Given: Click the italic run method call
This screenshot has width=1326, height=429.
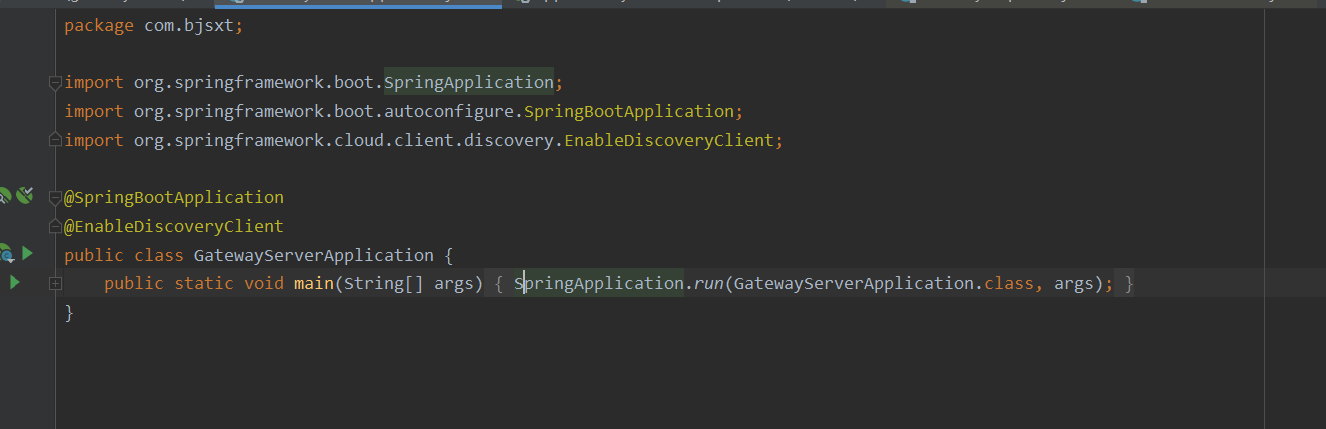Looking at the screenshot, I should click(709, 284).
